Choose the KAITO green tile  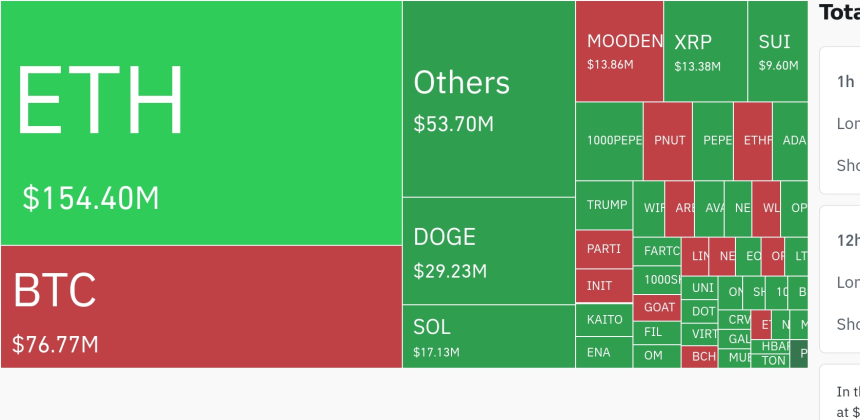[x=604, y=320]
